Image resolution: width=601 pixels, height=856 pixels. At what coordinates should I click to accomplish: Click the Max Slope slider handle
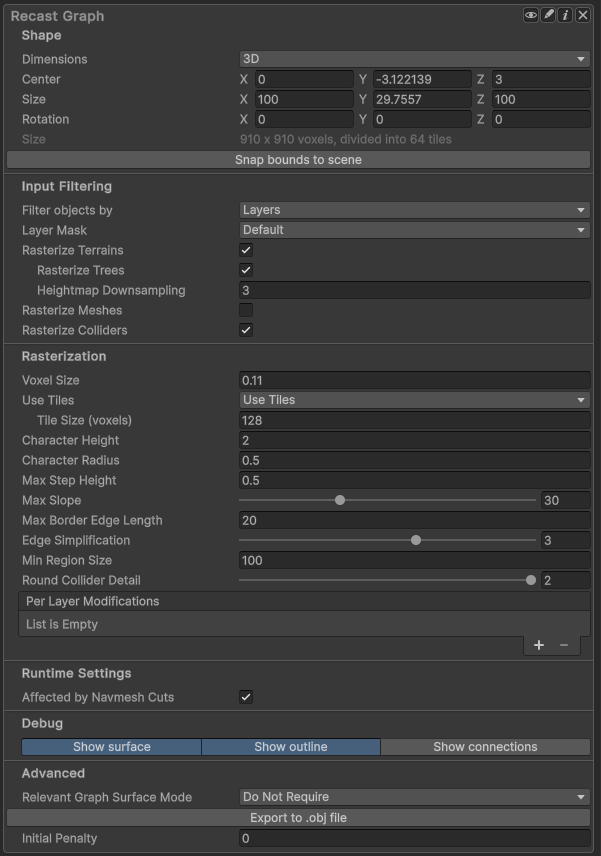[340, 500]
